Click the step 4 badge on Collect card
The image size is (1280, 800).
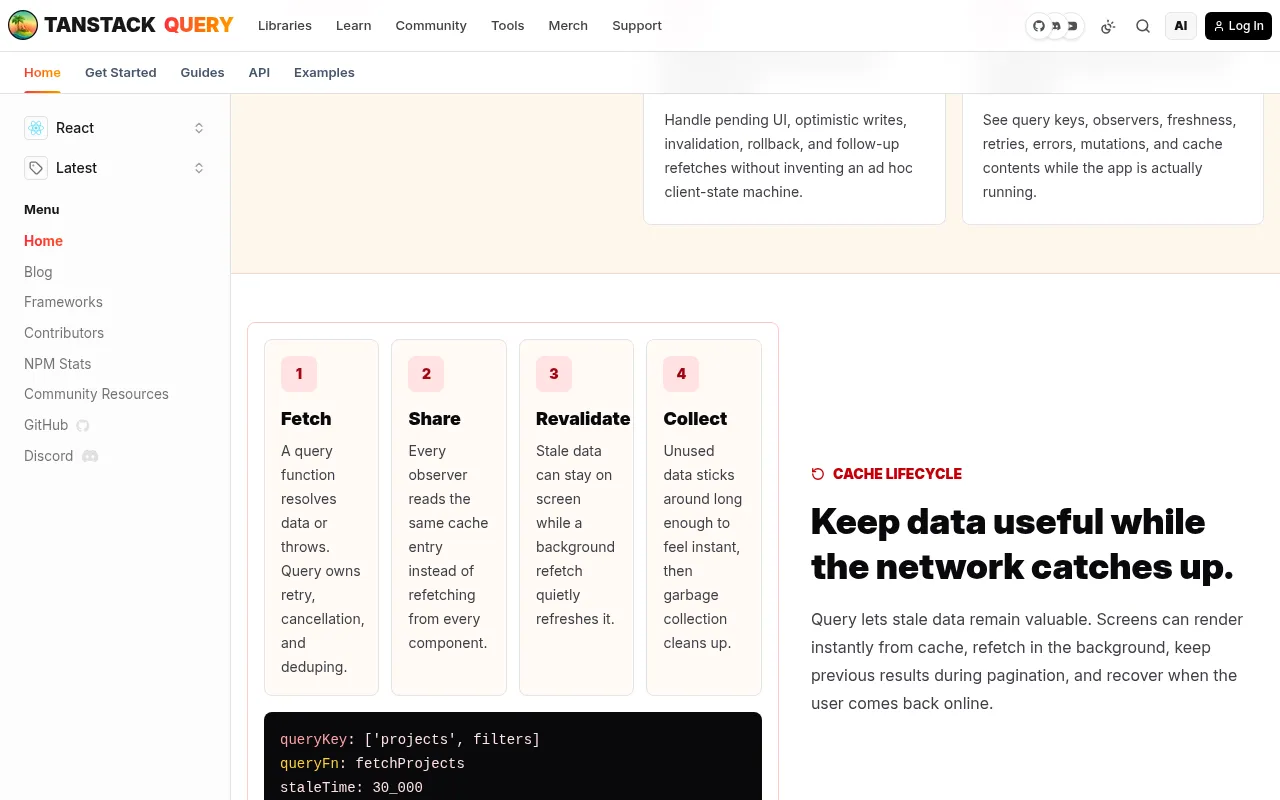click(681, 374)
